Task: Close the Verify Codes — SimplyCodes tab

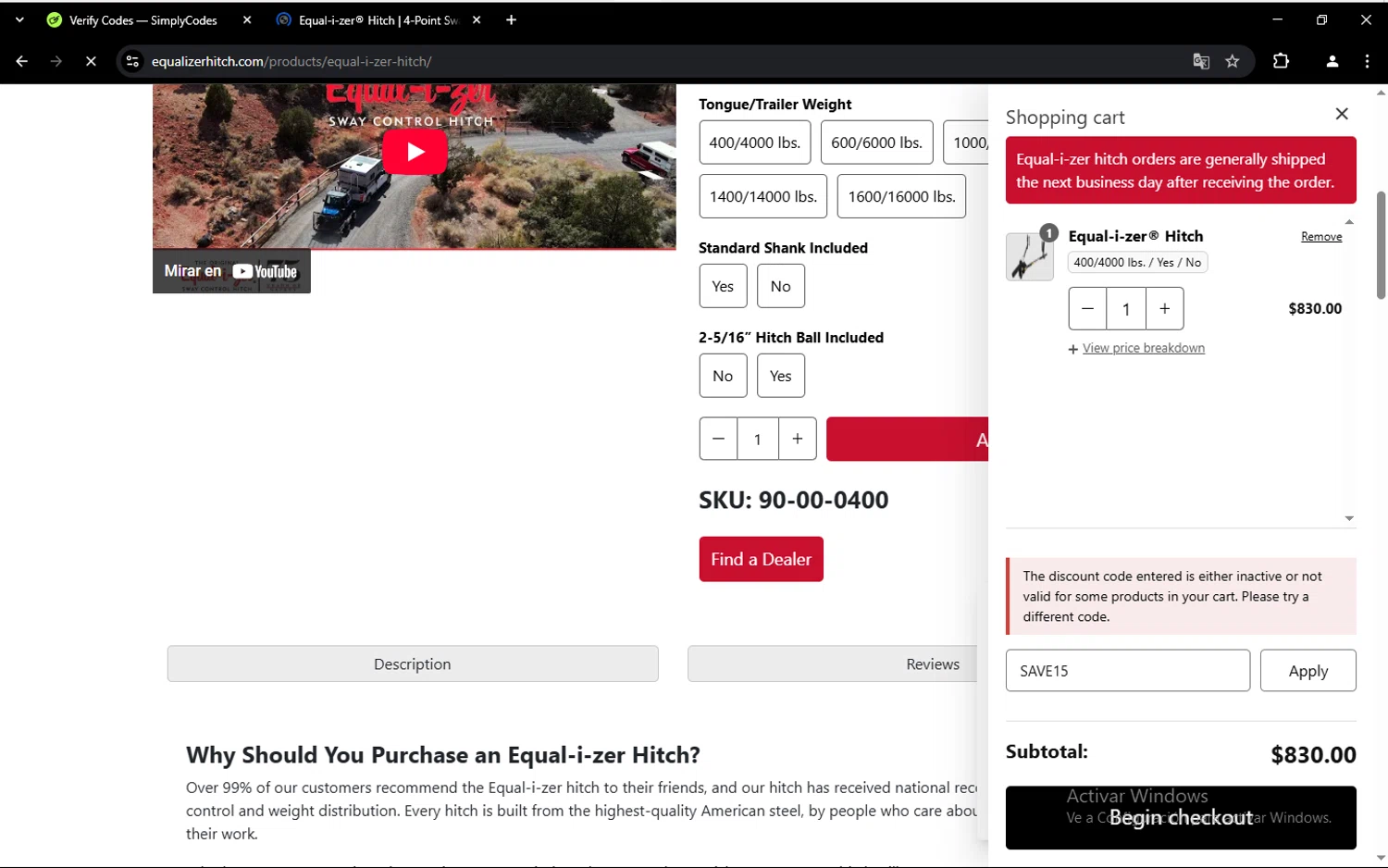Action: pos(247,20)
